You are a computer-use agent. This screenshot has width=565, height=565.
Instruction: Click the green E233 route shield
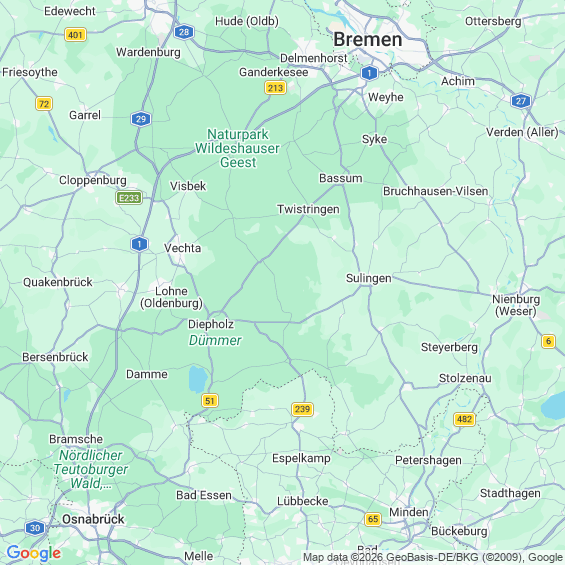129,197
